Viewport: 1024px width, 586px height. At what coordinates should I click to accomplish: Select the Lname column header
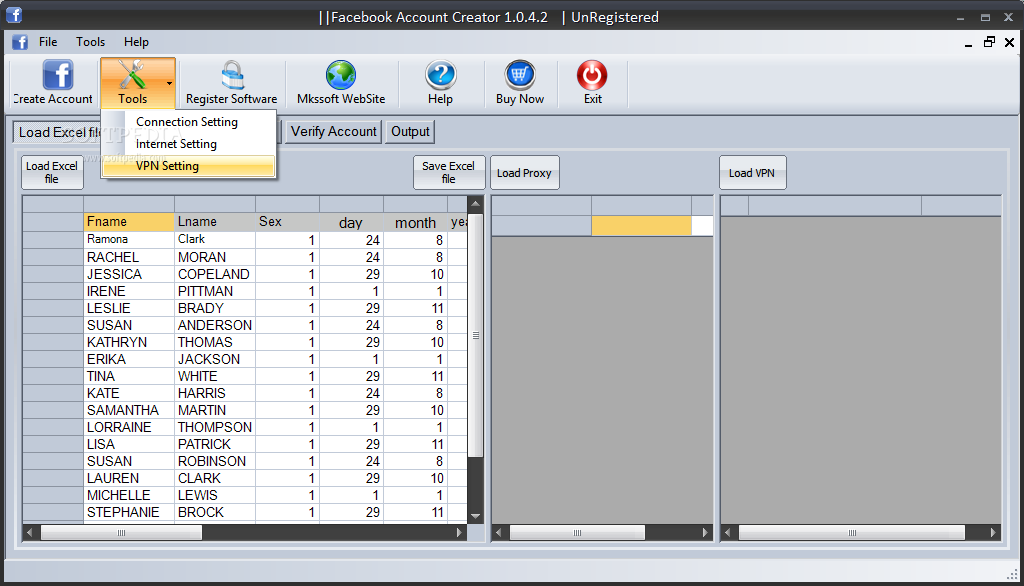point(214,222)
